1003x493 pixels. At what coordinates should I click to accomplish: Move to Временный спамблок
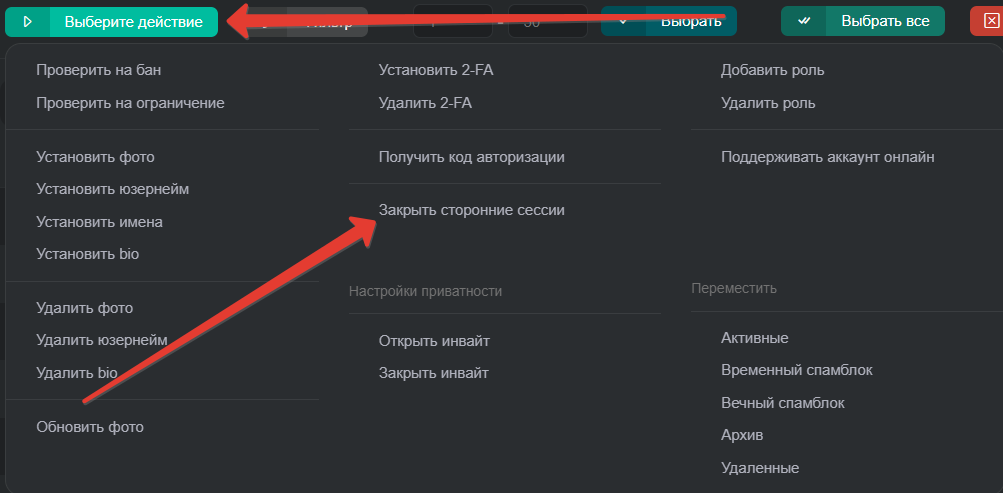[x=796, y=370]
